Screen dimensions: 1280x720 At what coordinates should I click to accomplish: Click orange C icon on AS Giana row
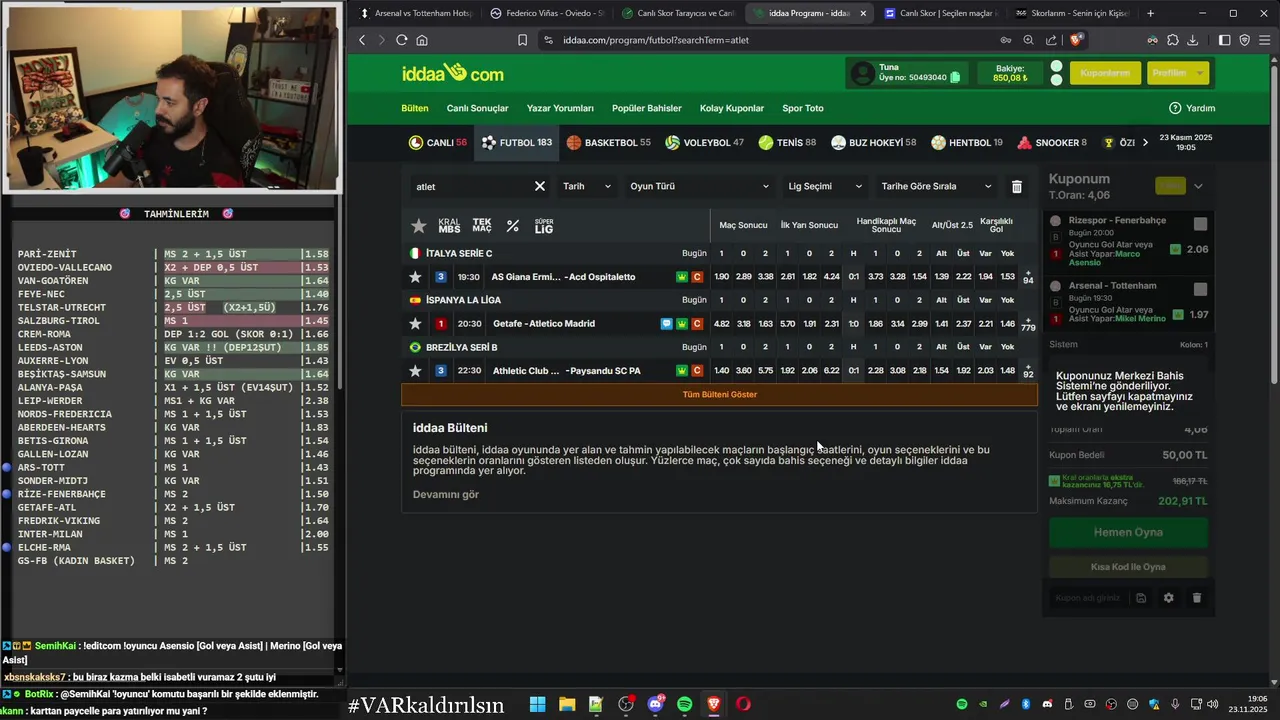tap(697, 277)
